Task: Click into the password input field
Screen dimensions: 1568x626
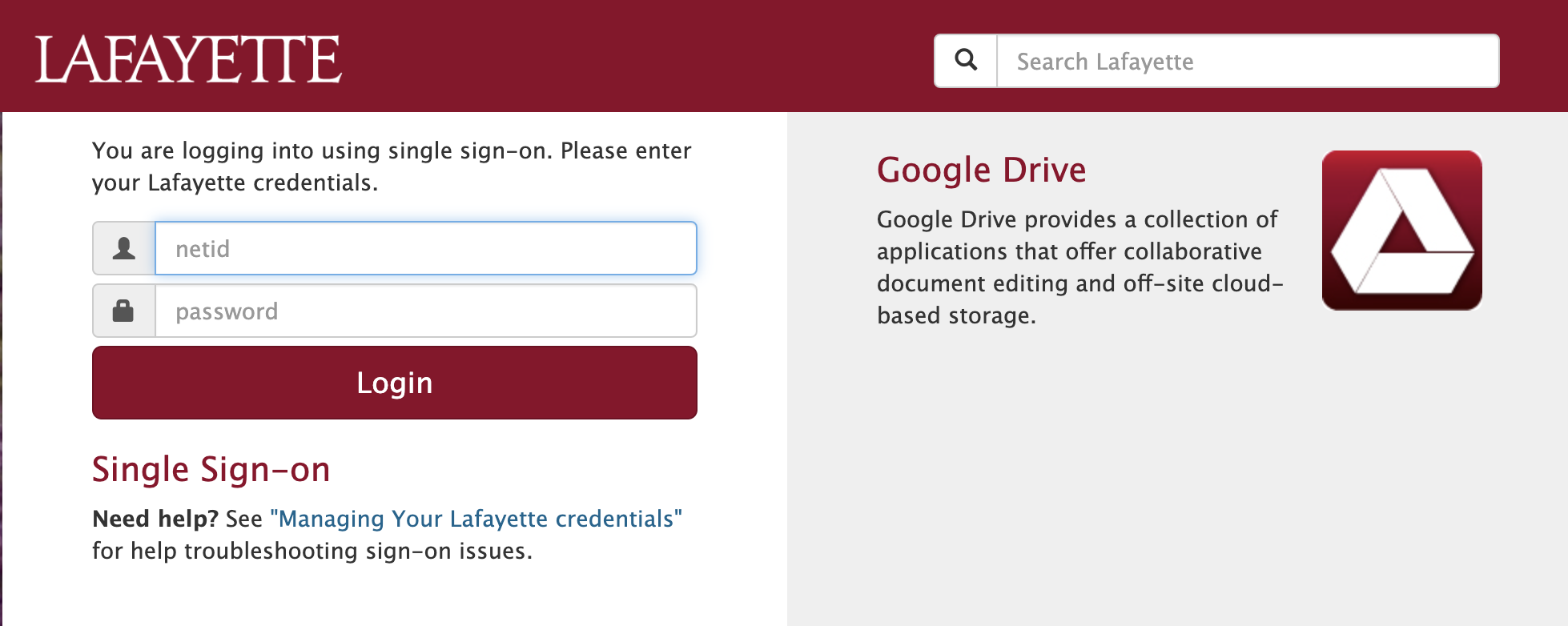Action: pyautogui.click(x=426, y=311)
